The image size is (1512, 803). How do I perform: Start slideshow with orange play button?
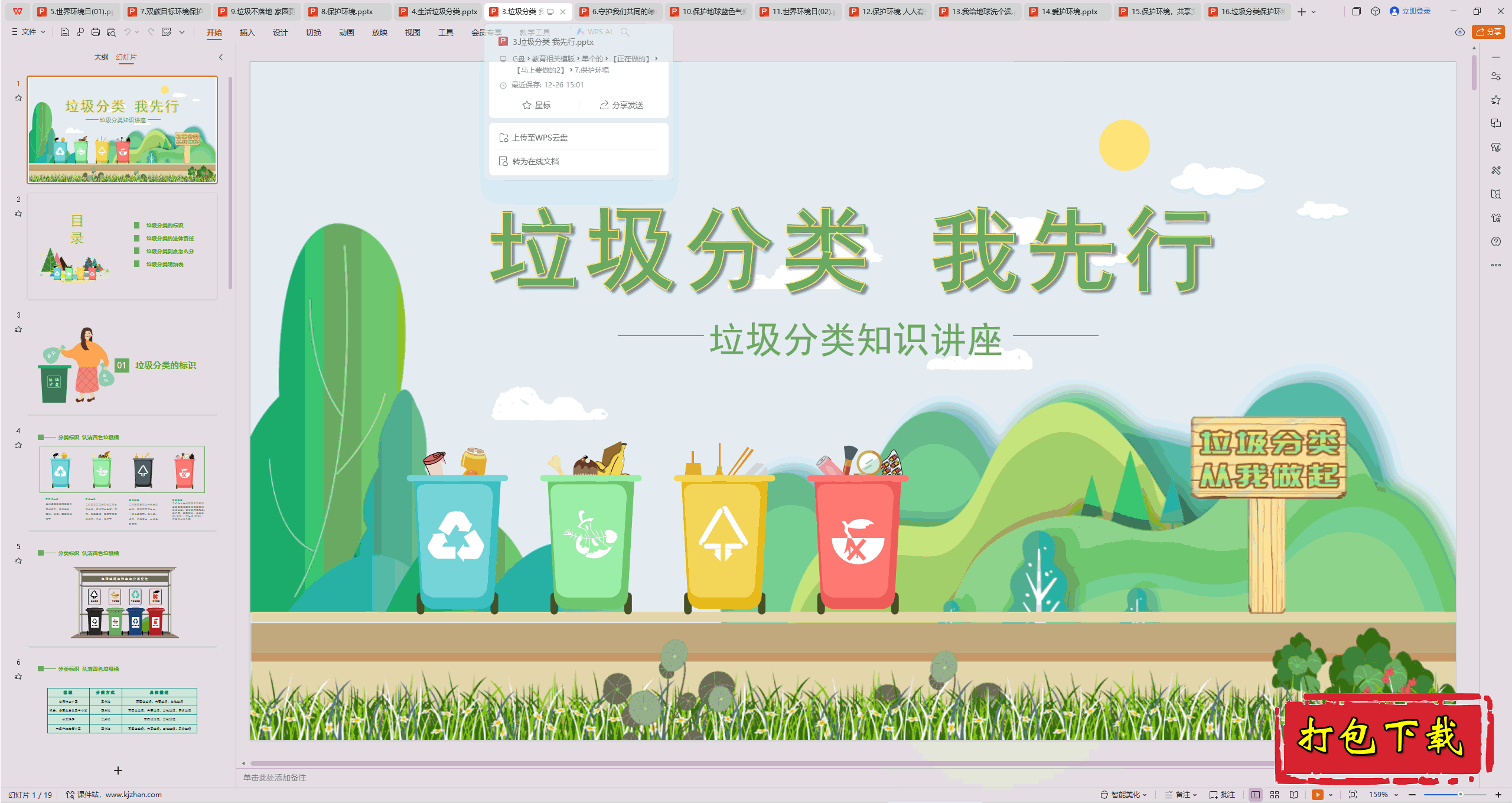click(1318, 795)
